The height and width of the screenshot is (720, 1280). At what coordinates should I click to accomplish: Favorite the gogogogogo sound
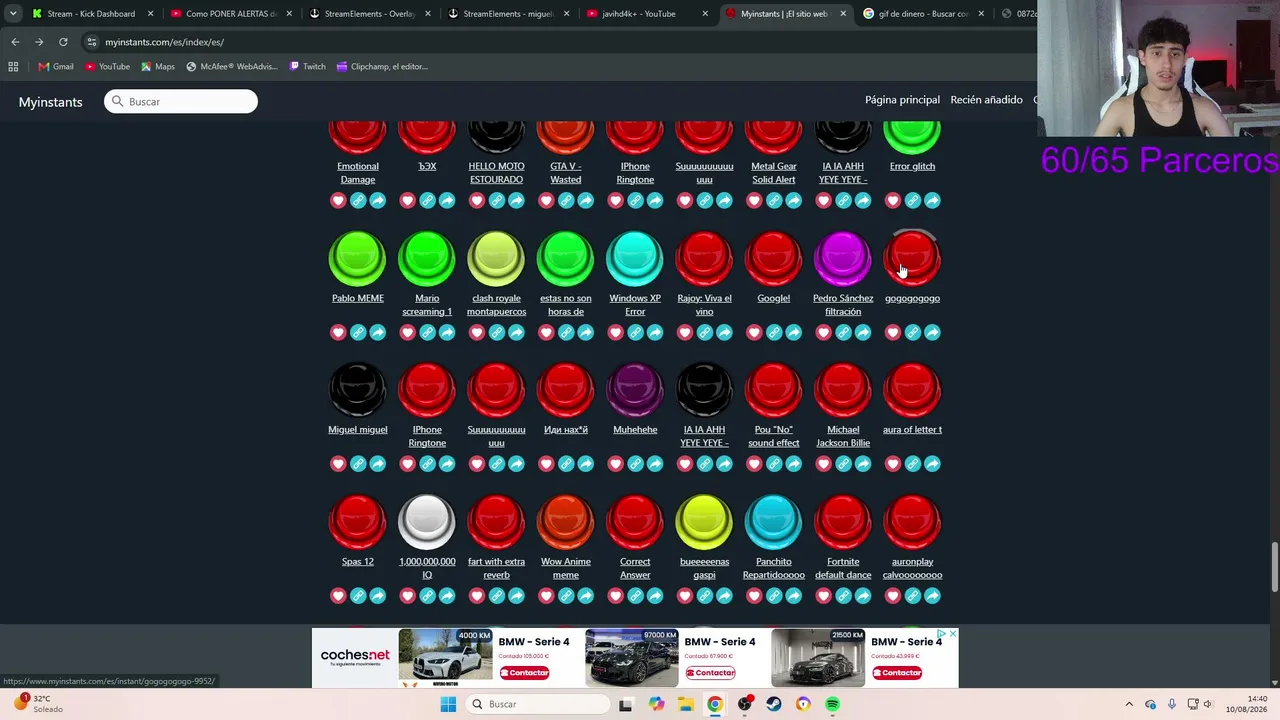[x=893, y=333]
